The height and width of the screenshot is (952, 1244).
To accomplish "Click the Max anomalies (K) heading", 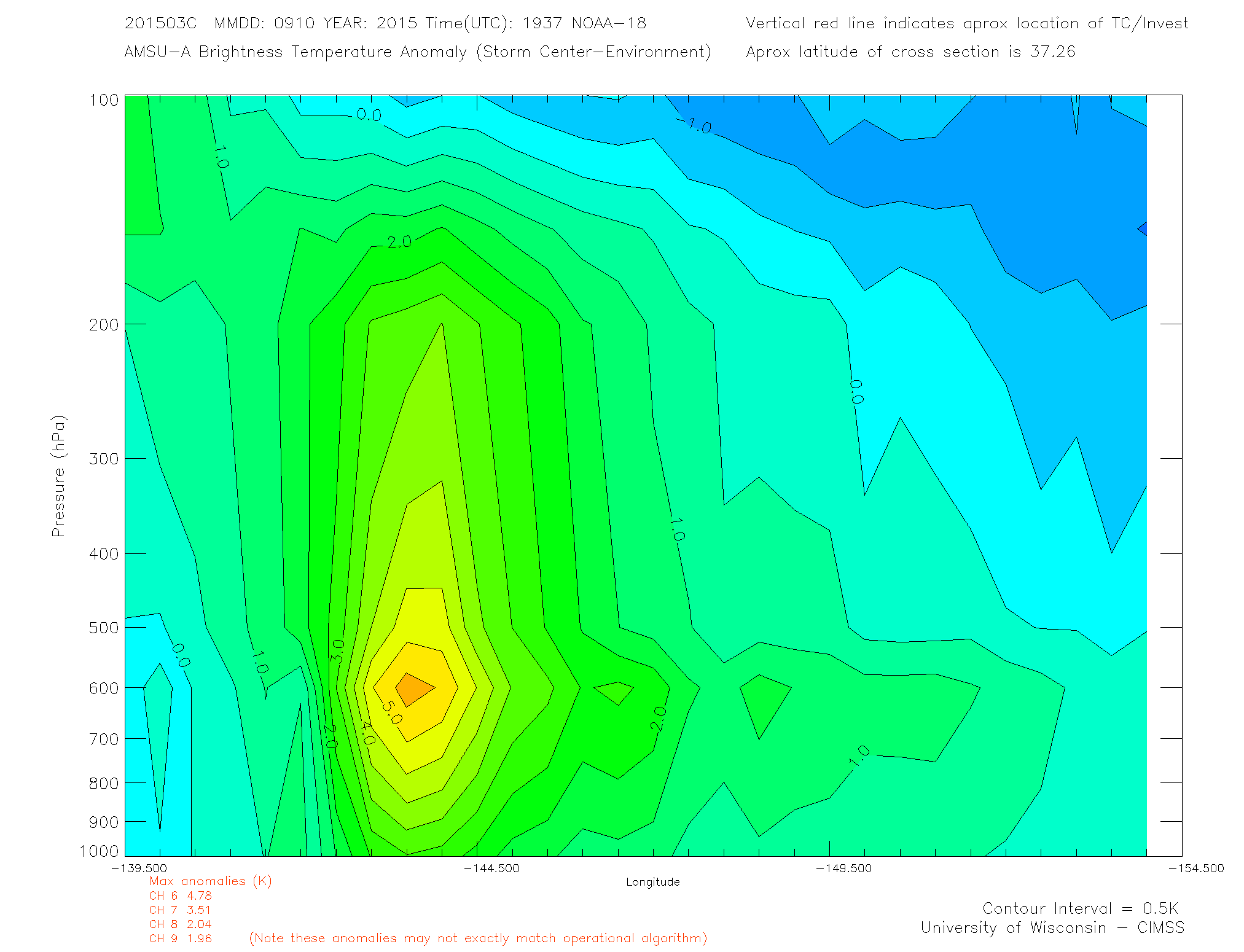I will pyautogui.click(x=210, y=881).
